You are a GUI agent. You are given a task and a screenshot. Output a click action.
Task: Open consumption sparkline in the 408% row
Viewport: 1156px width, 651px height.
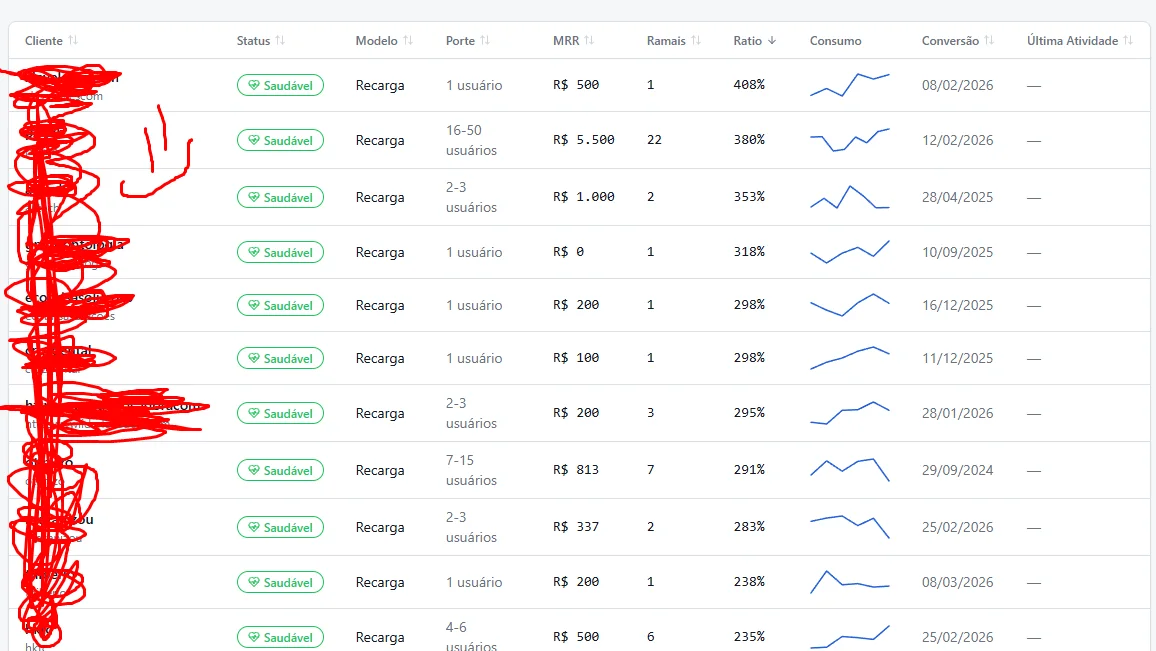coord(850,85)
